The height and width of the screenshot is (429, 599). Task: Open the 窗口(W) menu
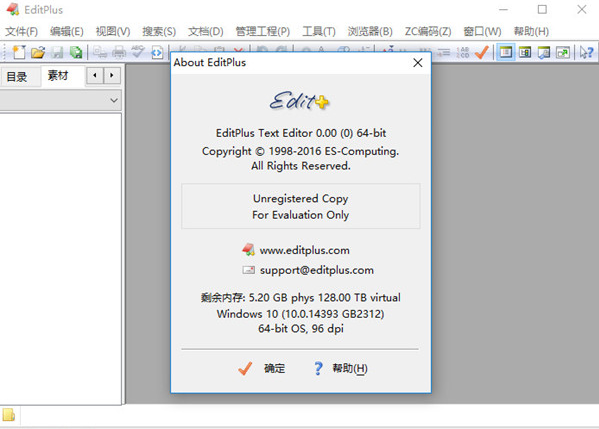482,31
